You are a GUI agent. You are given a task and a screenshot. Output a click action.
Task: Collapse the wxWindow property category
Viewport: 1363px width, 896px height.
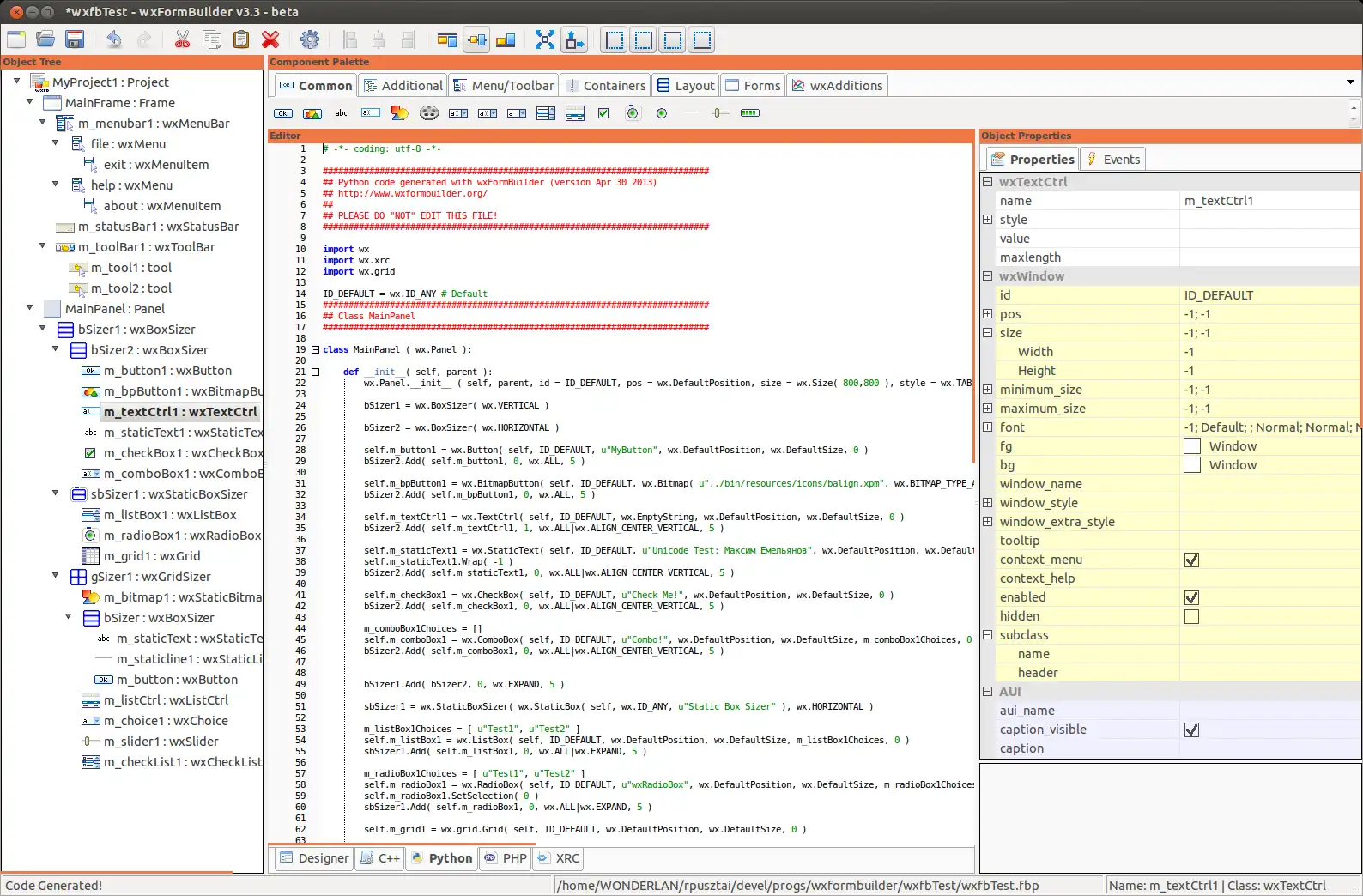(x=988, y=276)
